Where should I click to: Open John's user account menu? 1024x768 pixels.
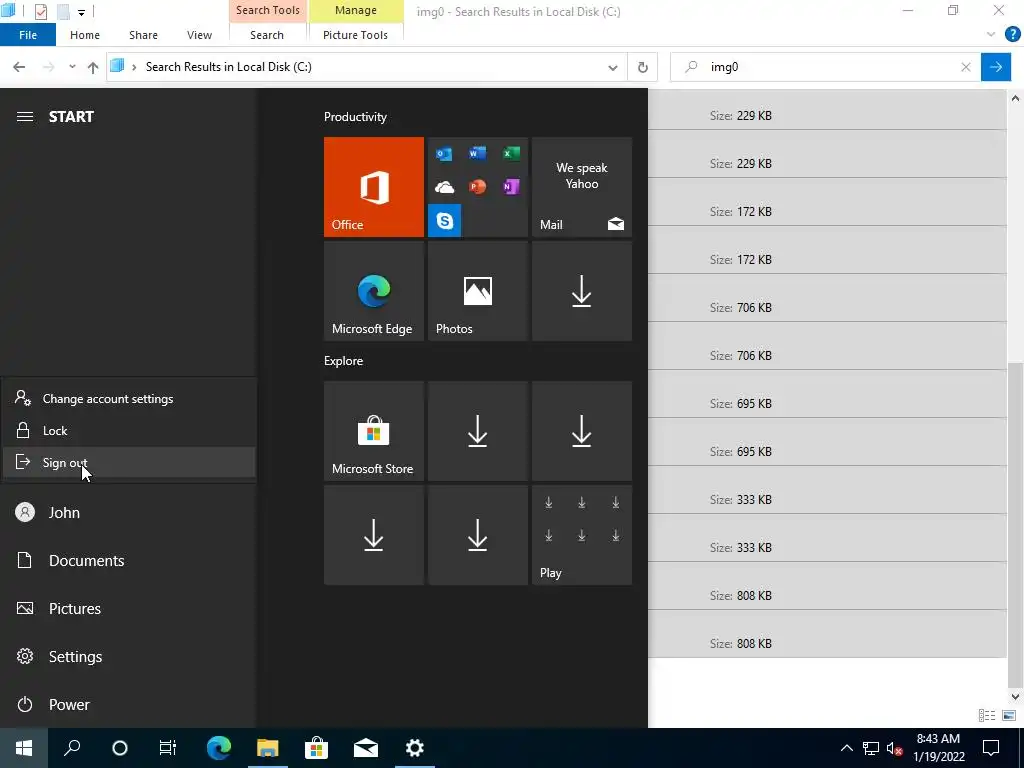tap(128, 513)
